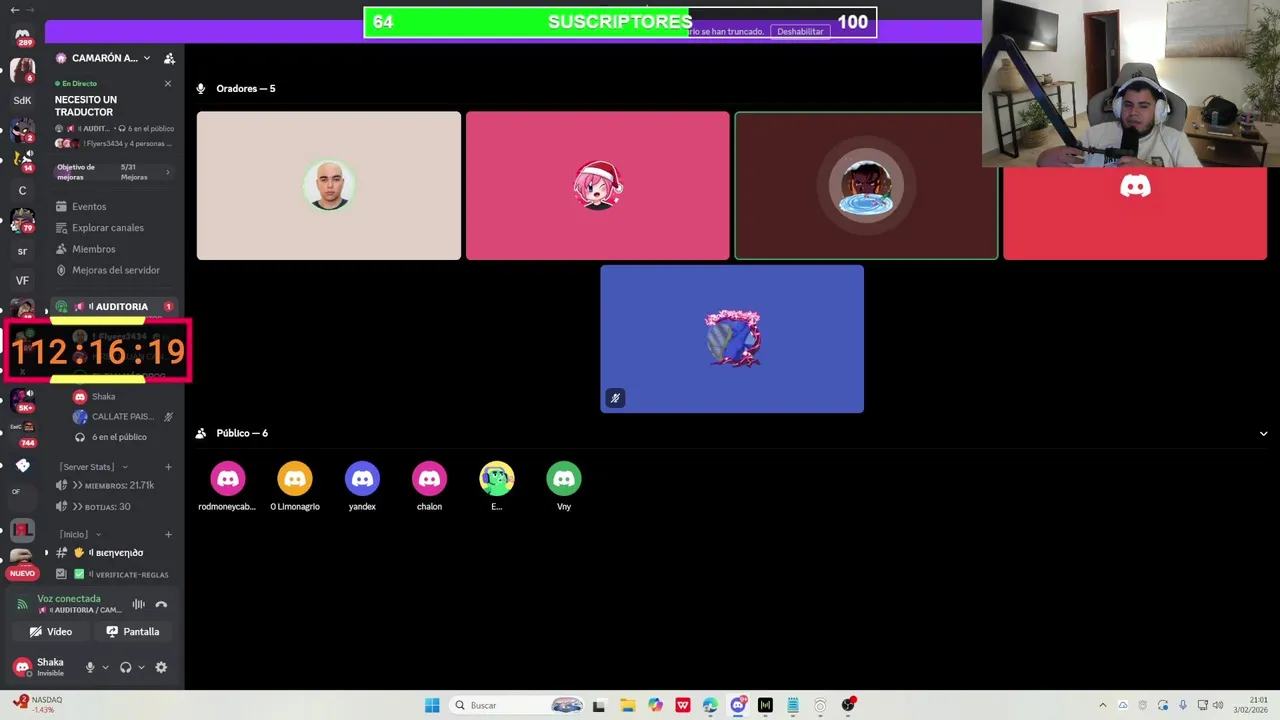
Task: Collapse the Inicio category
Action: [79, 535]
